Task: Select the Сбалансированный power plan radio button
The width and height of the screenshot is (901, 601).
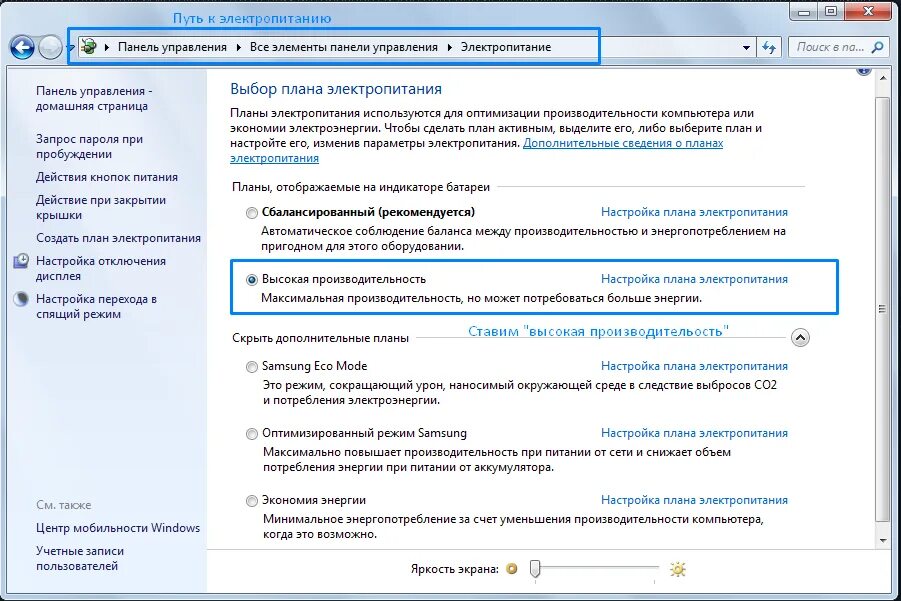Action: click(x=252, y=213)
